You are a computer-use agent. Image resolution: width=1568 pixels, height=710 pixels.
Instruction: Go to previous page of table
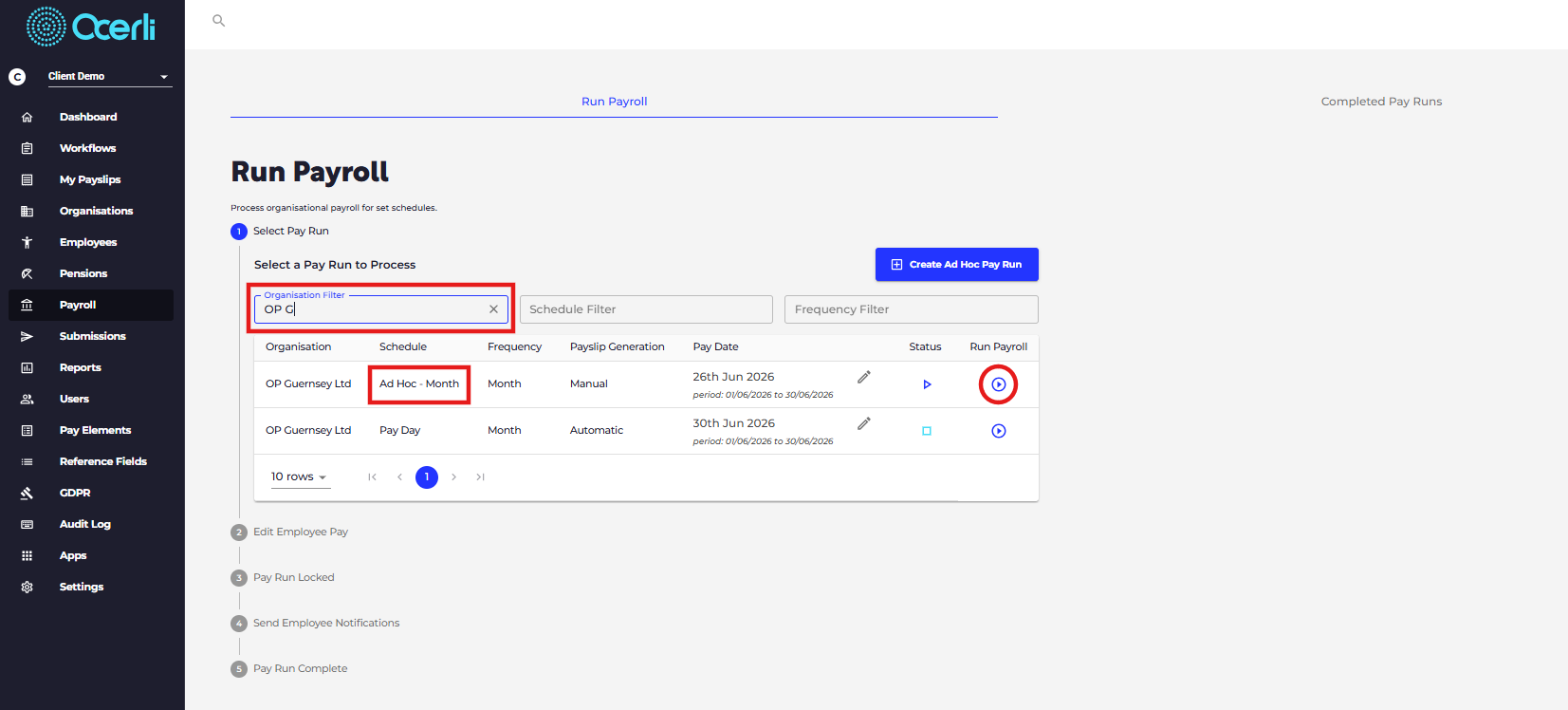[x=399, y=477]
